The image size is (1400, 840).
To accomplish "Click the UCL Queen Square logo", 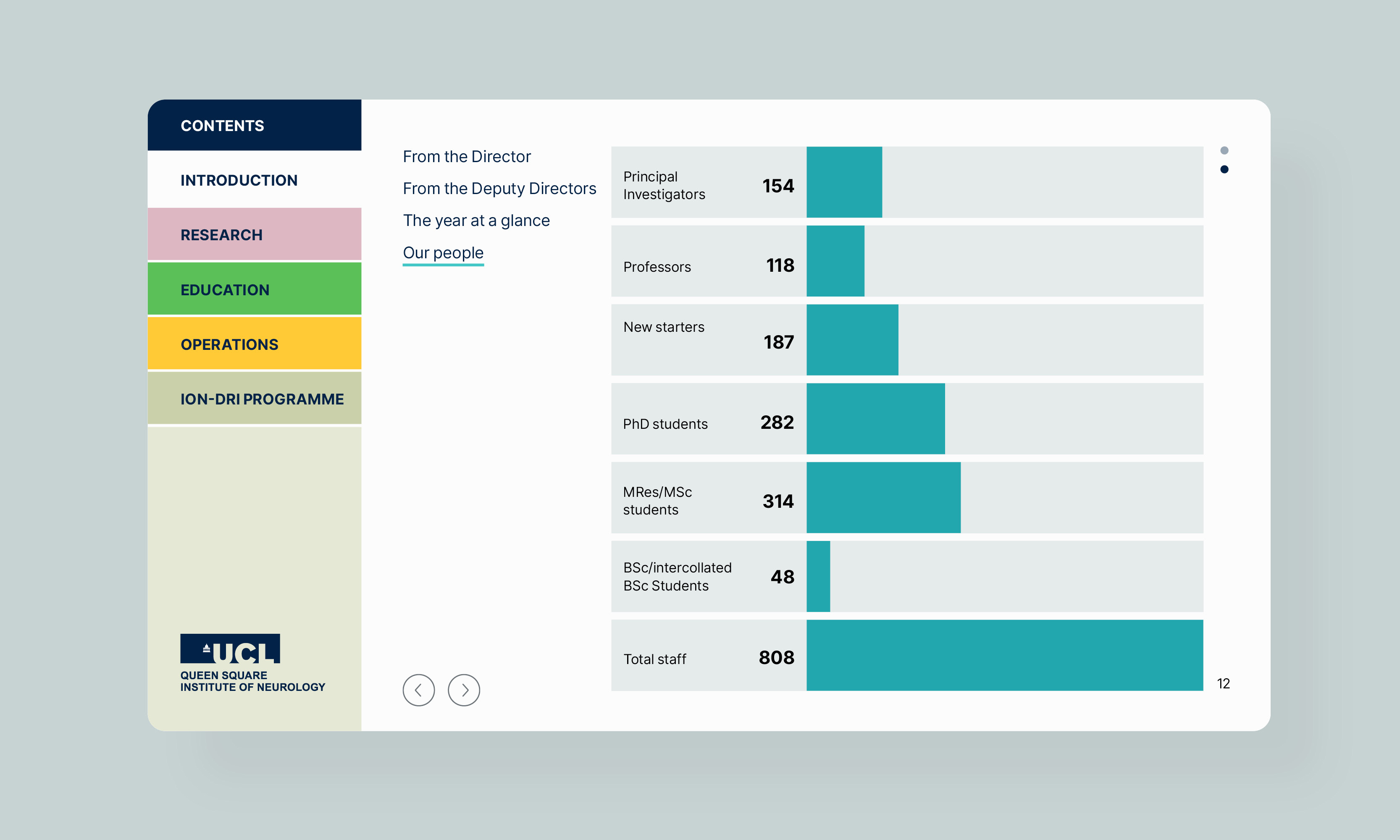I will pyautogui.click(x=252, y=662).
